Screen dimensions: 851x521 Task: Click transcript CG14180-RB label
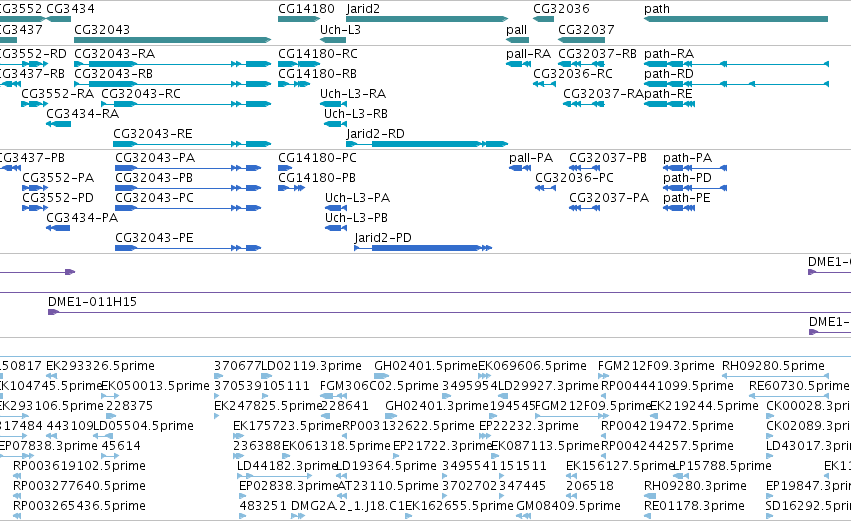[x=317, y=74]
